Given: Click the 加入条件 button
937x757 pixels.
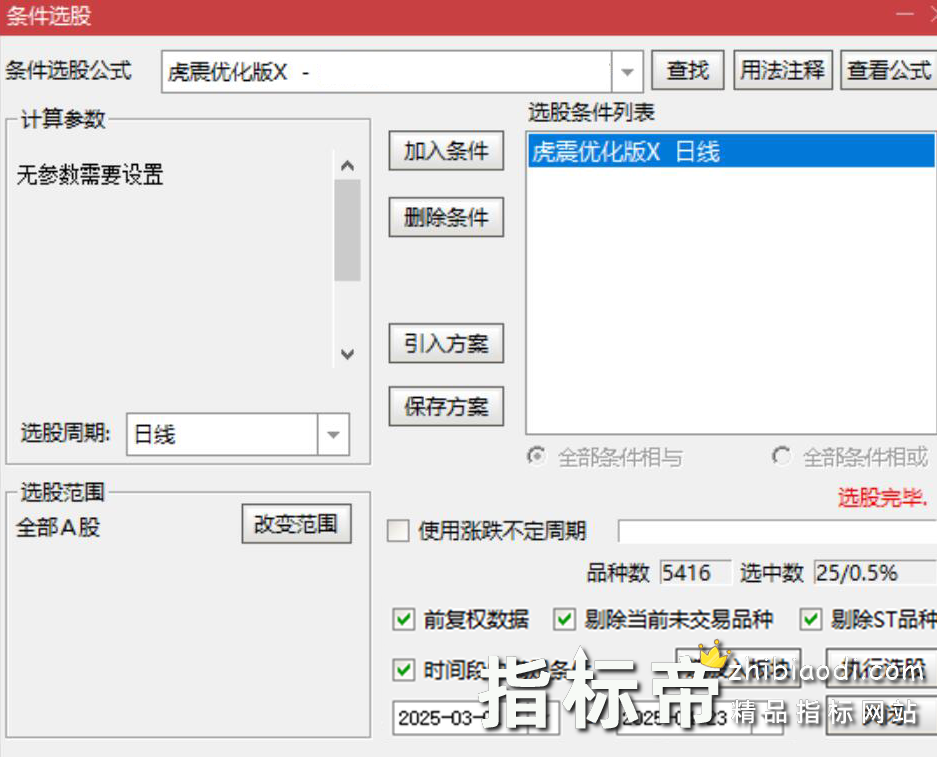Looking at the screenshot, I should tap(446, 151).
